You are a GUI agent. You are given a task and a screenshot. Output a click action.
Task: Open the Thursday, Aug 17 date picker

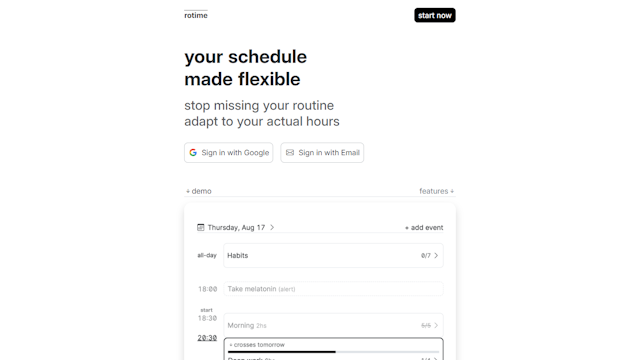click(236, 227)
